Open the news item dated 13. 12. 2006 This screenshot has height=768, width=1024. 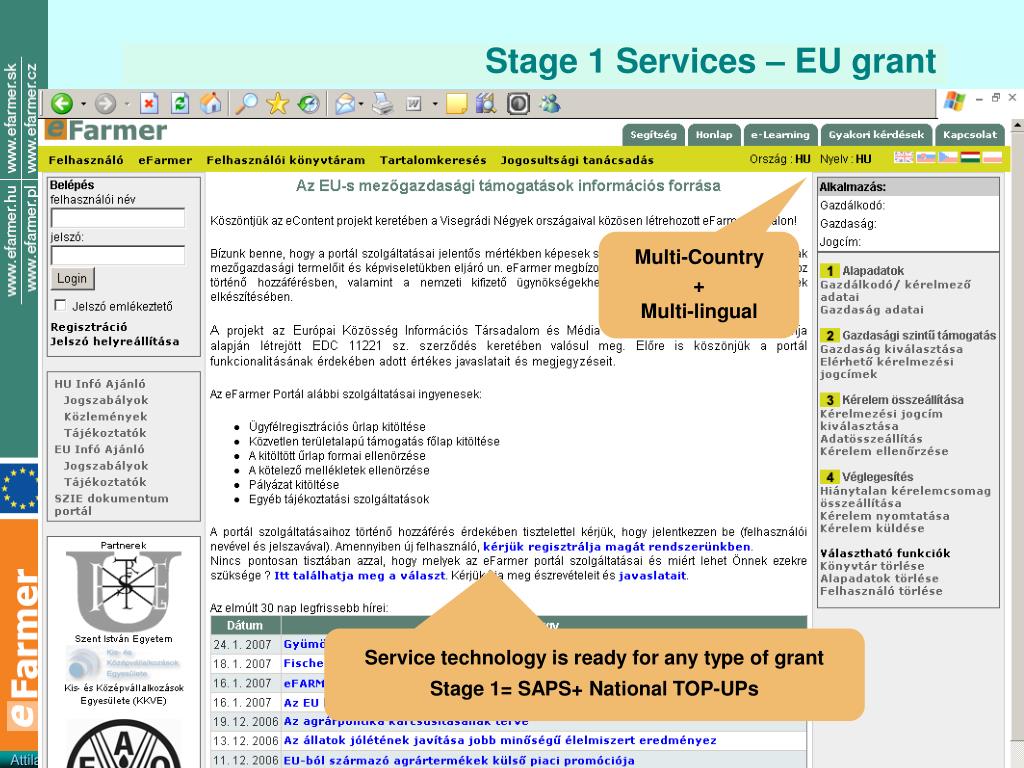pos(500,741)
